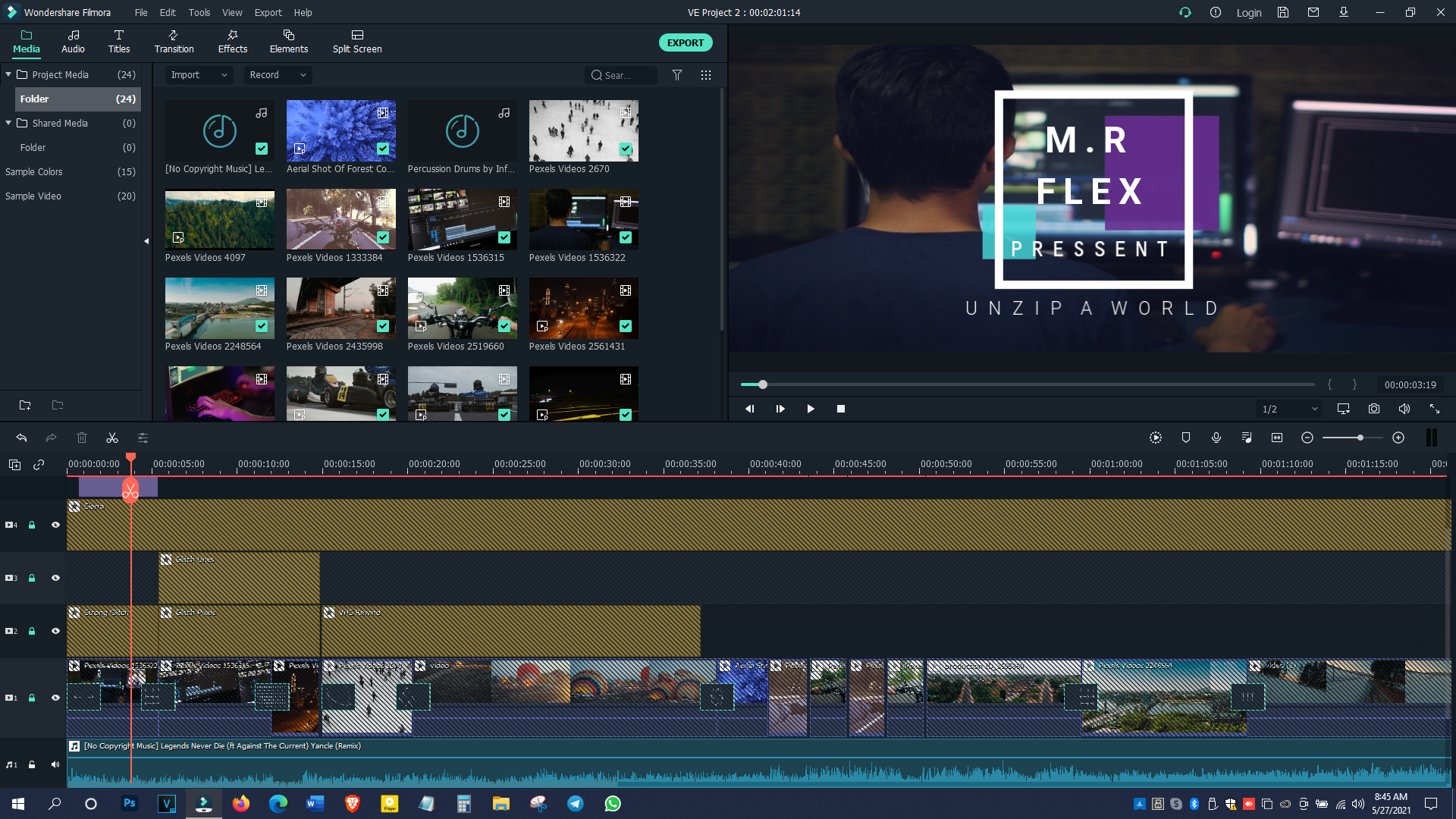Open the media filter funnel icon

677,75
